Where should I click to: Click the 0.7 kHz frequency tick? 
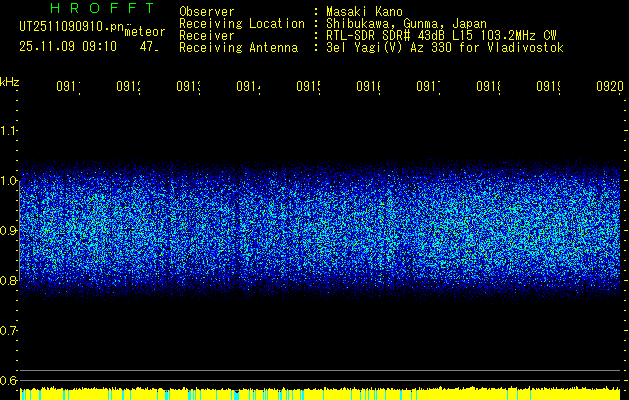click(x=9, y=331)
